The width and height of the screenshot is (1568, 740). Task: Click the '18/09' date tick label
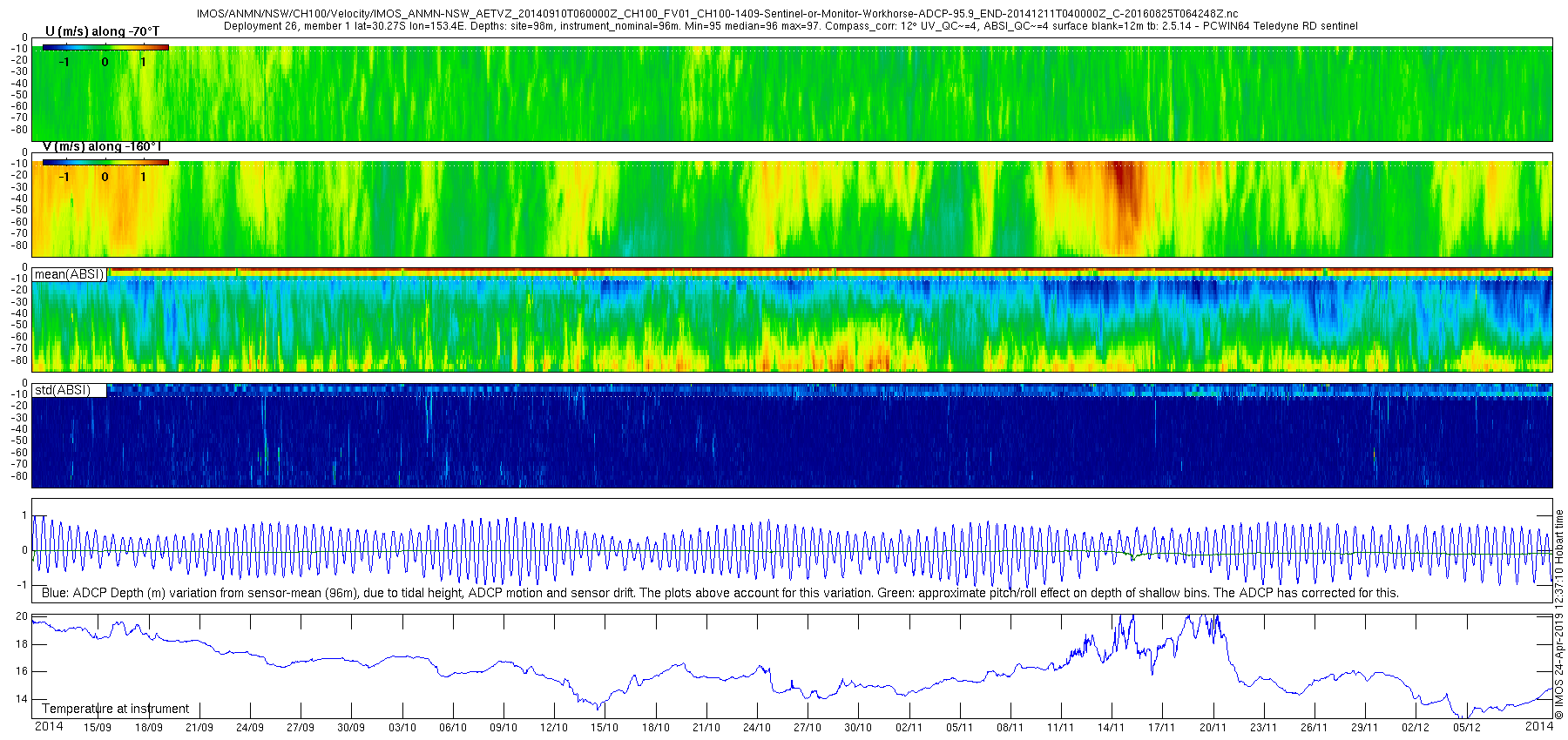pyautogui.click(x=148, y=728)
